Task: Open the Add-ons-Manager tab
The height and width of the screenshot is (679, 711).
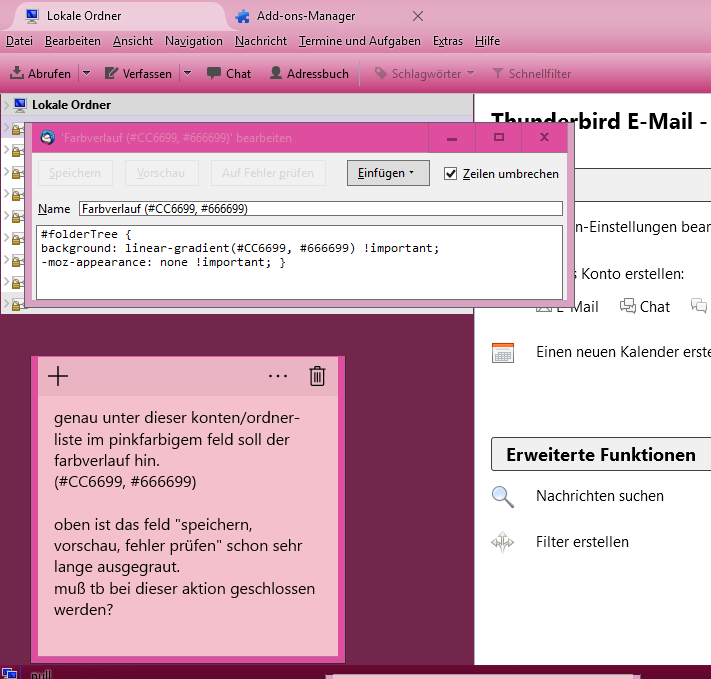Action: (x=306, y=16)
